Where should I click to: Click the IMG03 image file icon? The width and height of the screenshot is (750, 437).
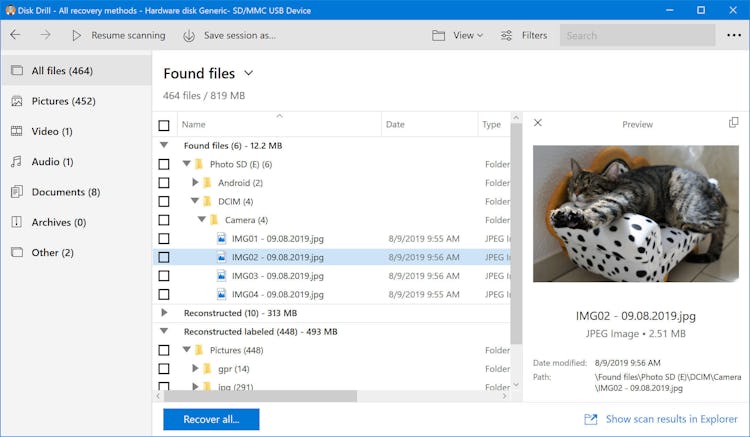[221, 275]
